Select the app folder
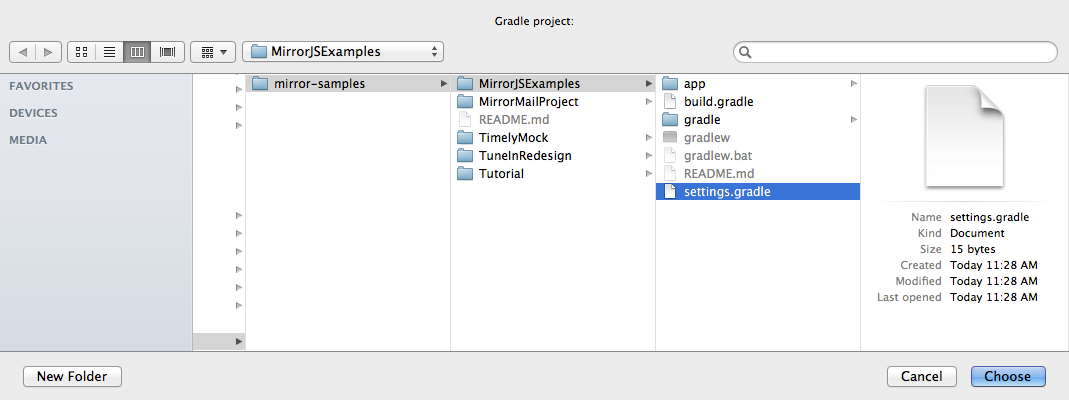Screen dimensions: 1069x400 tap(694, 84)
